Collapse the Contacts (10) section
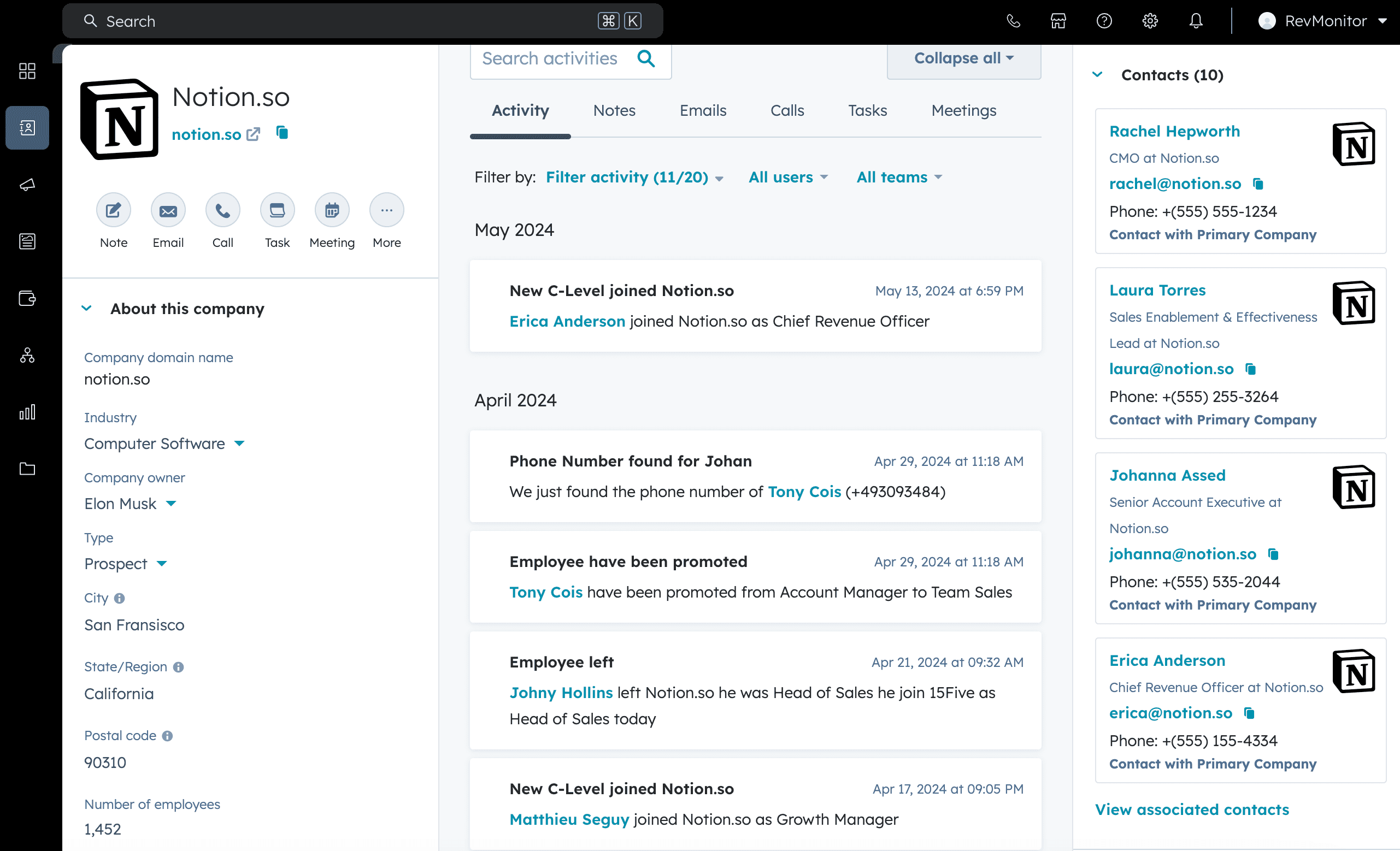Viewport: 1400px width, 851px height. pyautogui.click(x=1098, y=74)
